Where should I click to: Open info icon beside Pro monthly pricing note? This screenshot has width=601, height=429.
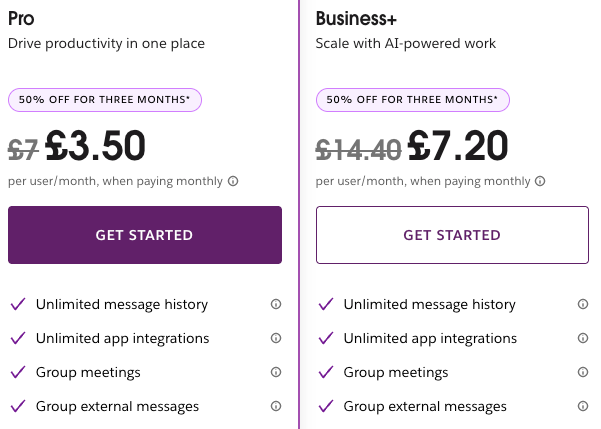(233, 181)
